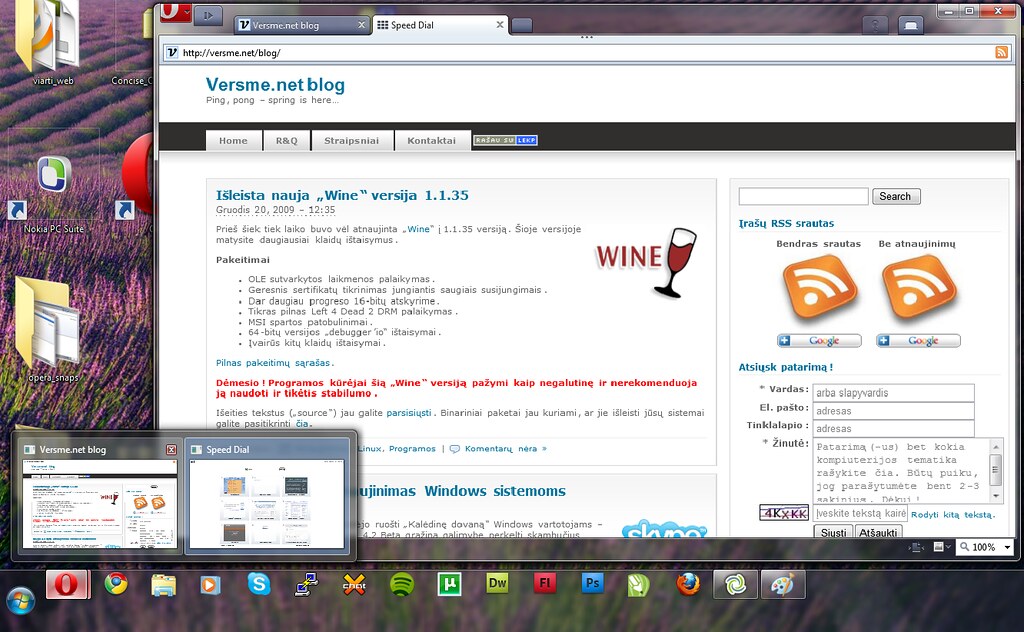Screen dimensions: 1024x632
Task: Click the WINE logo image
Action: pos(645,262)
